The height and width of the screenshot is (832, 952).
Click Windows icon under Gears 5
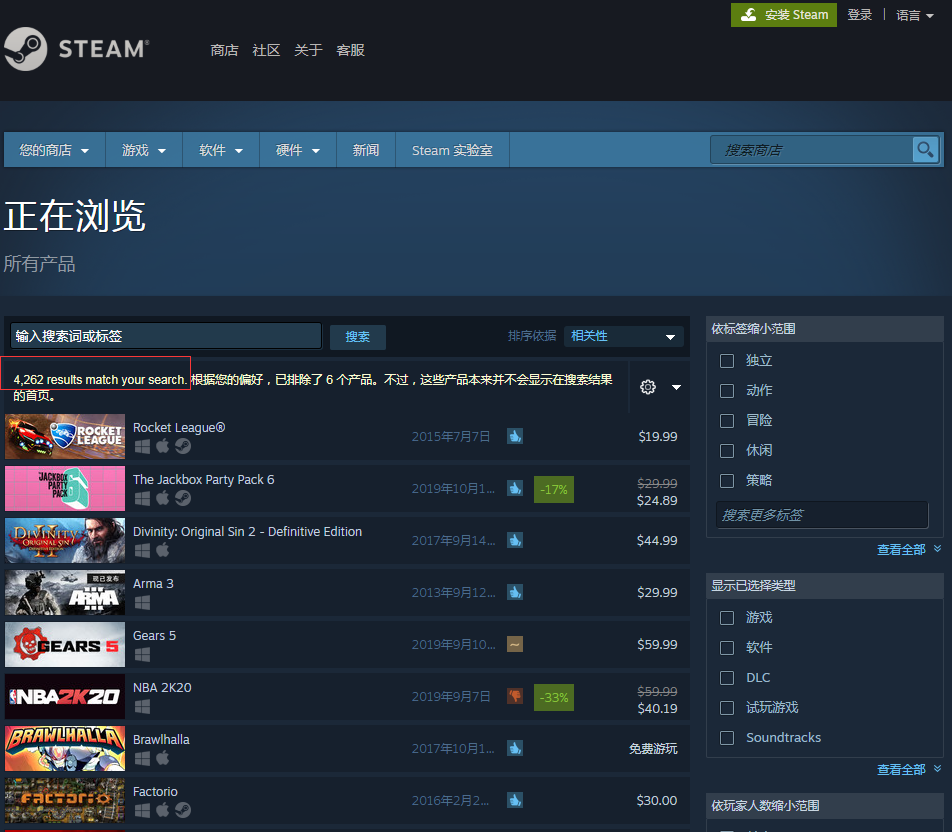142,655
